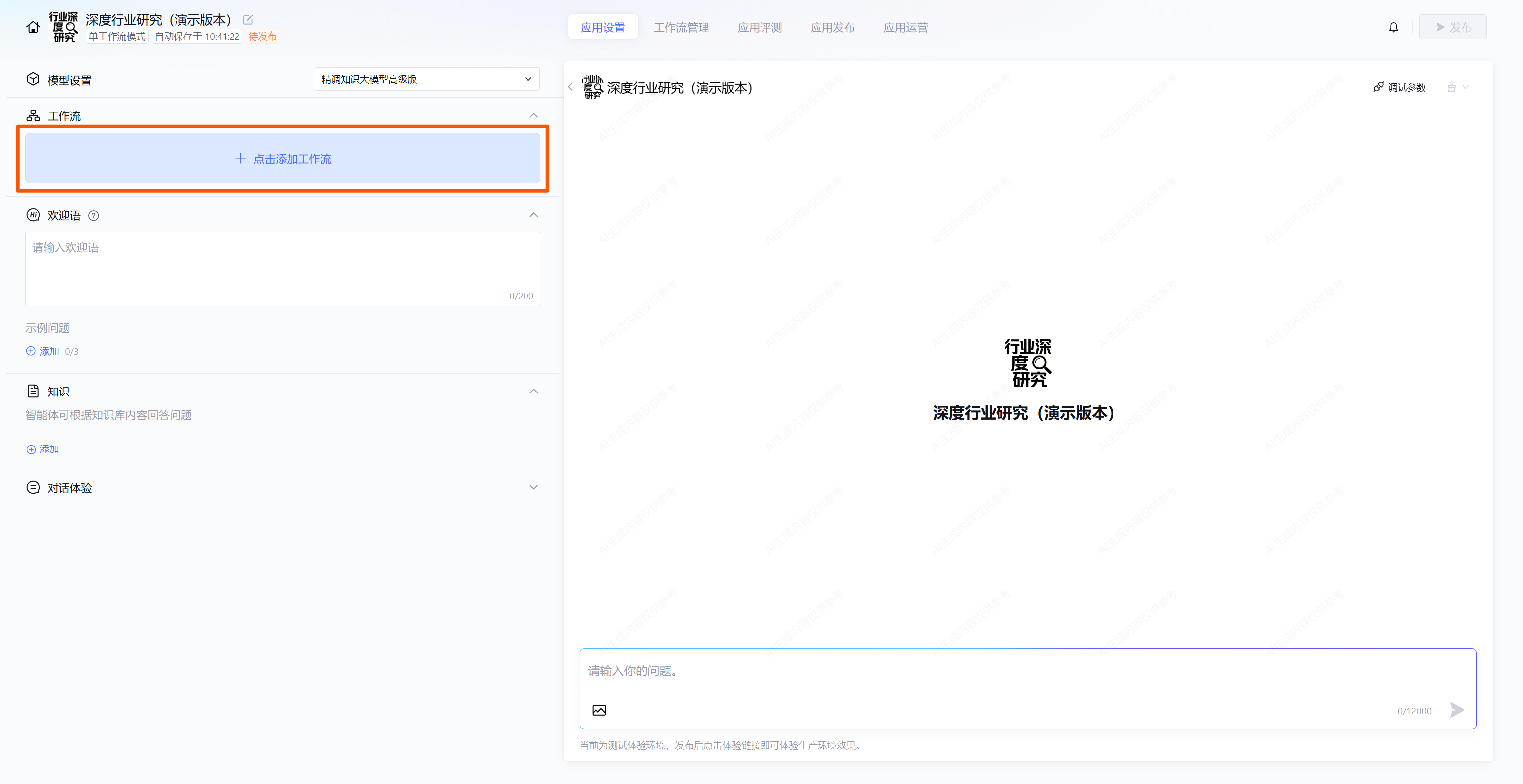The image size is (1523, 784).
Task: Collapse preview panel with left chevron
Action: click(570, 87)
